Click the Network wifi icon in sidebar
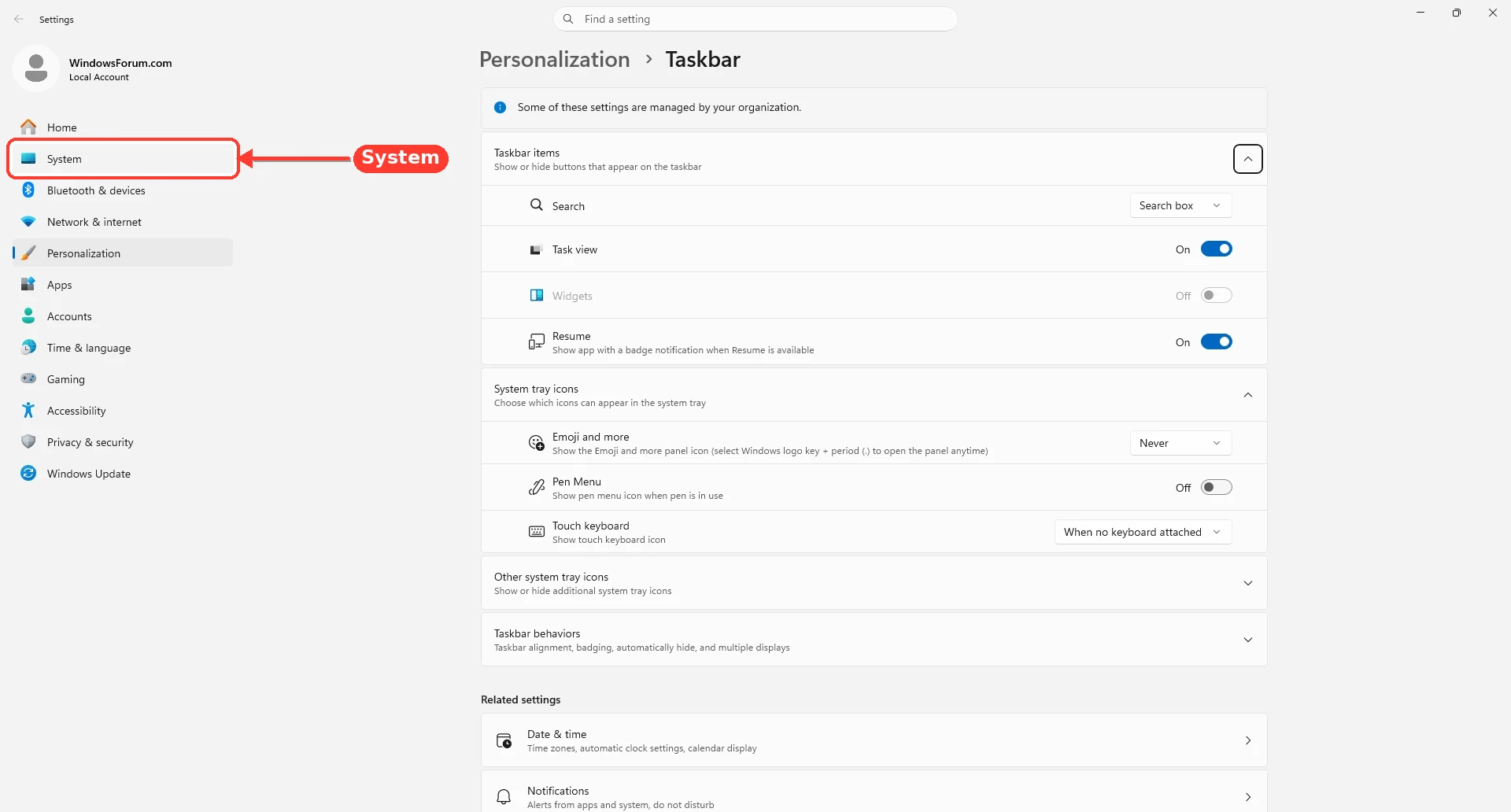Screen dimensions: 1511x812 (x=28, y=222)
